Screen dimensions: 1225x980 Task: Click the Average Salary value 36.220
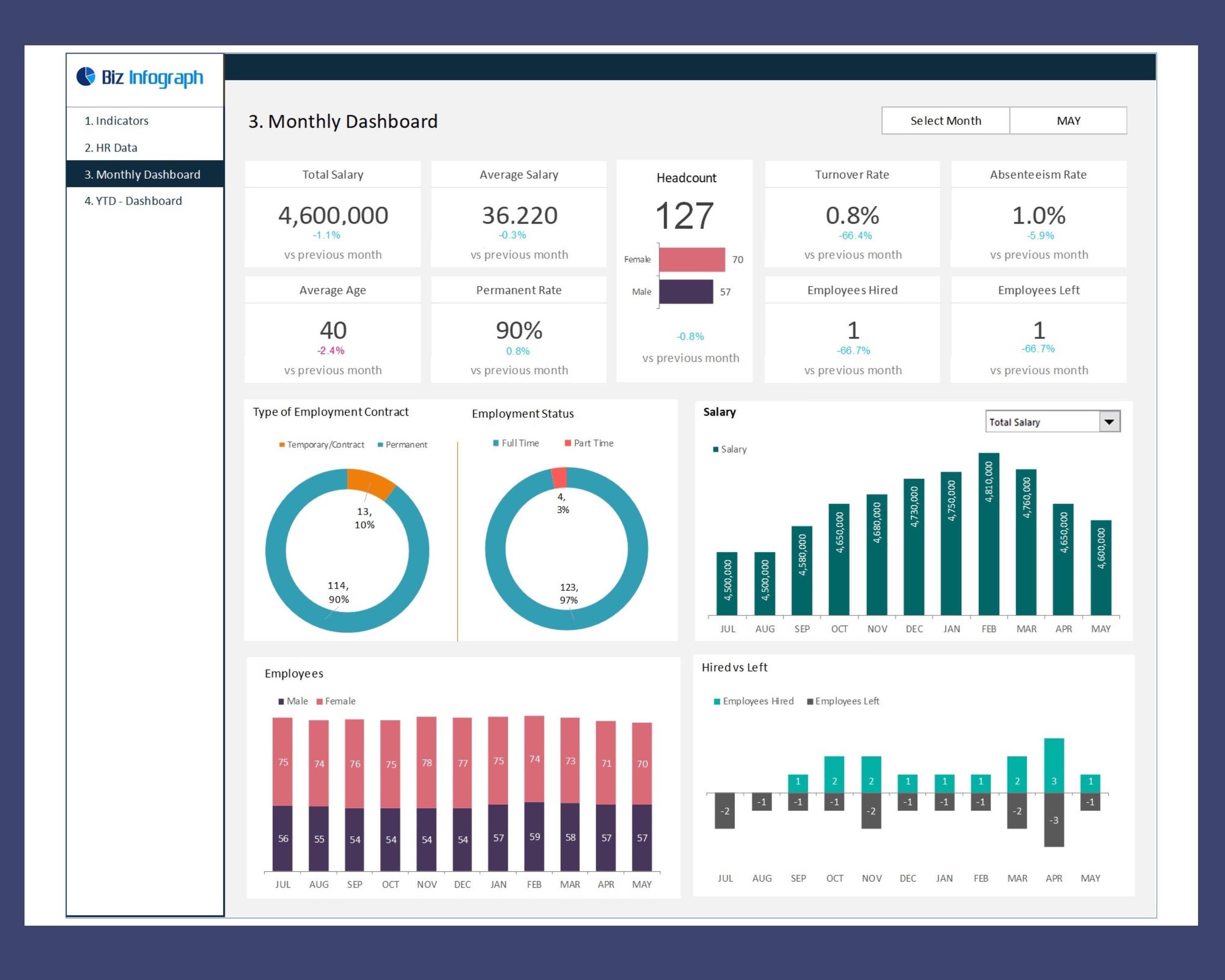[x=519, y=215]
